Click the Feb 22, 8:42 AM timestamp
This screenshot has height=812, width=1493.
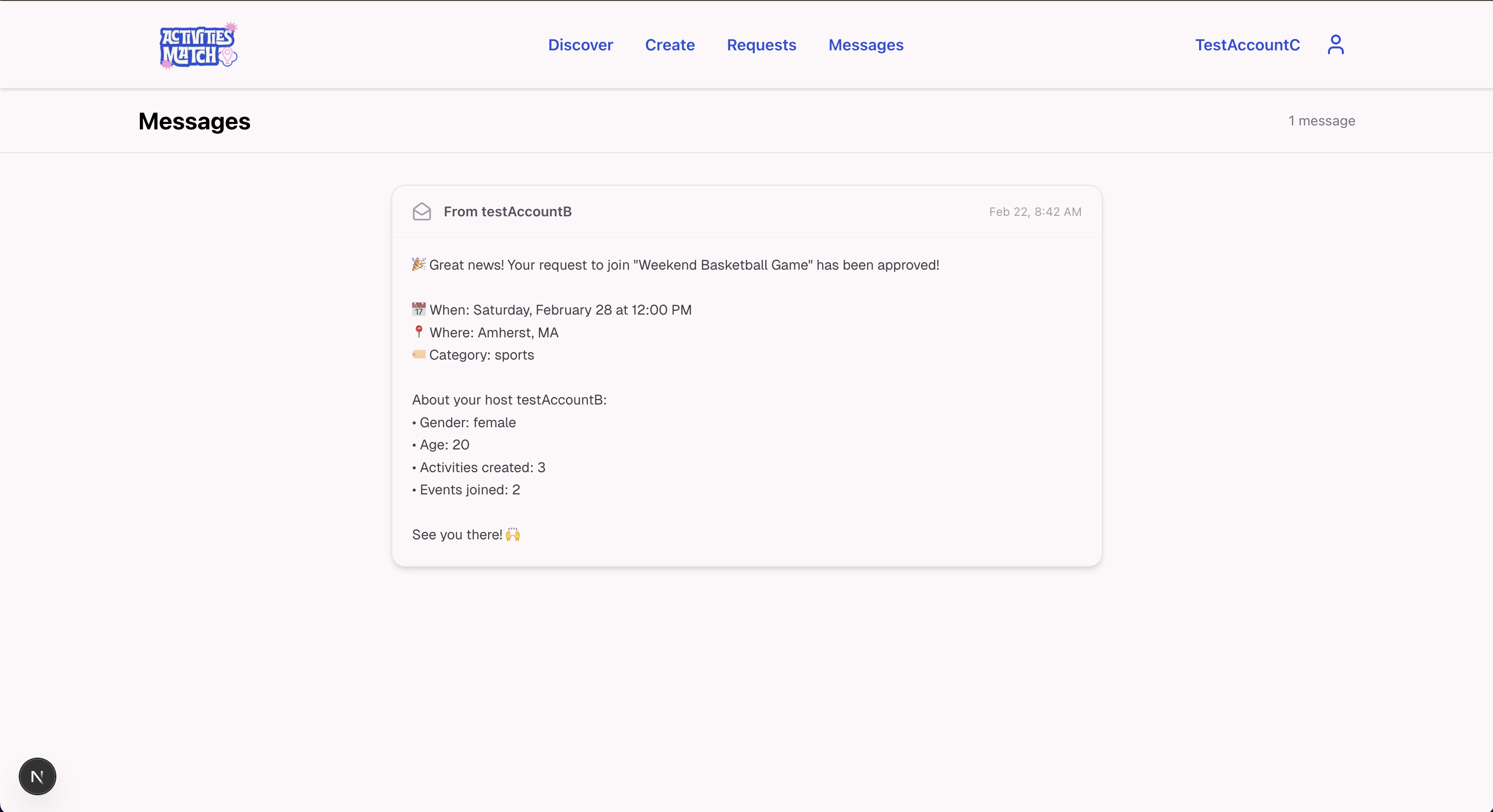pyautogui.click(x=1035, y=212)
